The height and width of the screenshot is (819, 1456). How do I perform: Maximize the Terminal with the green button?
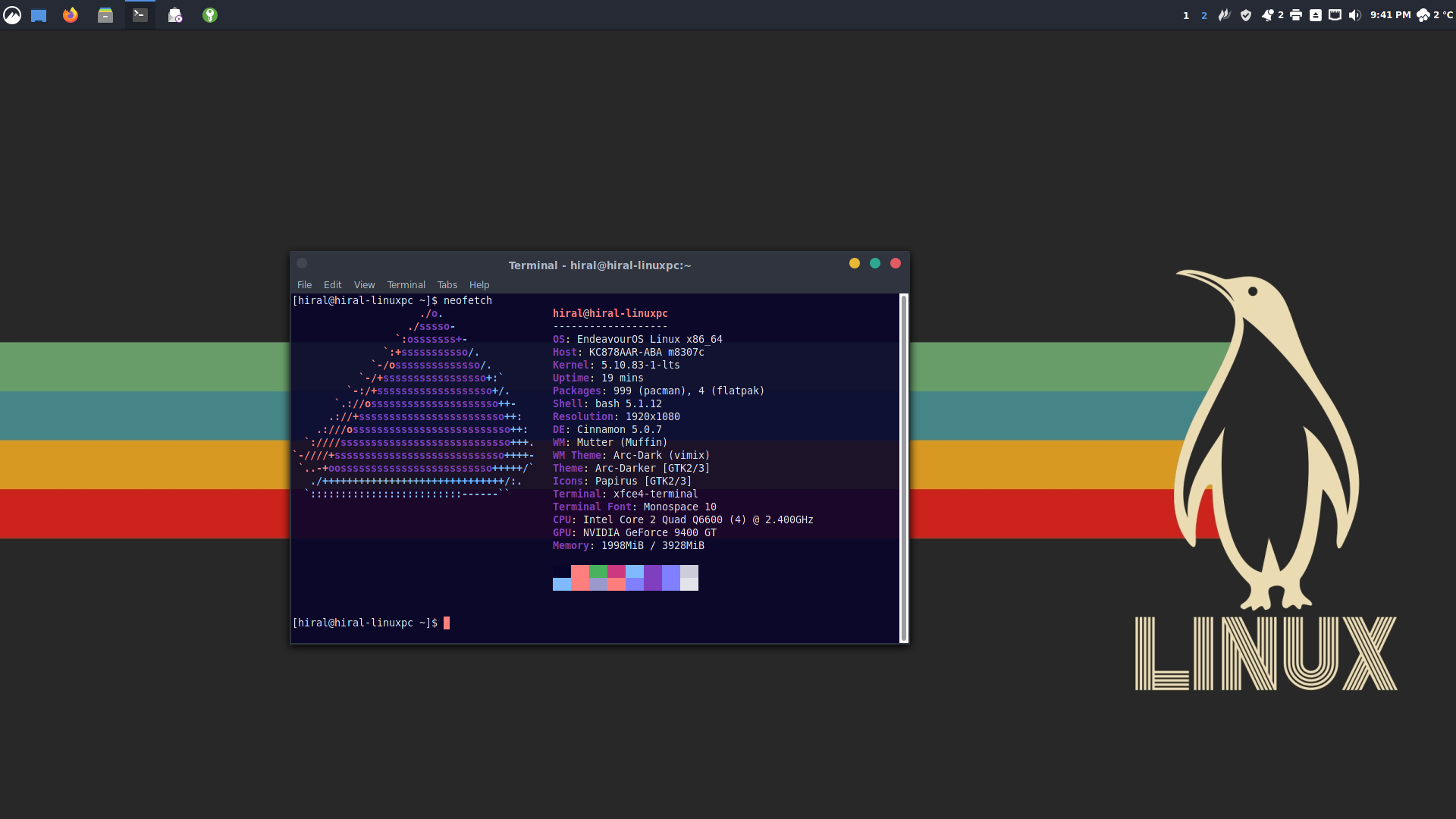point(875,263)
